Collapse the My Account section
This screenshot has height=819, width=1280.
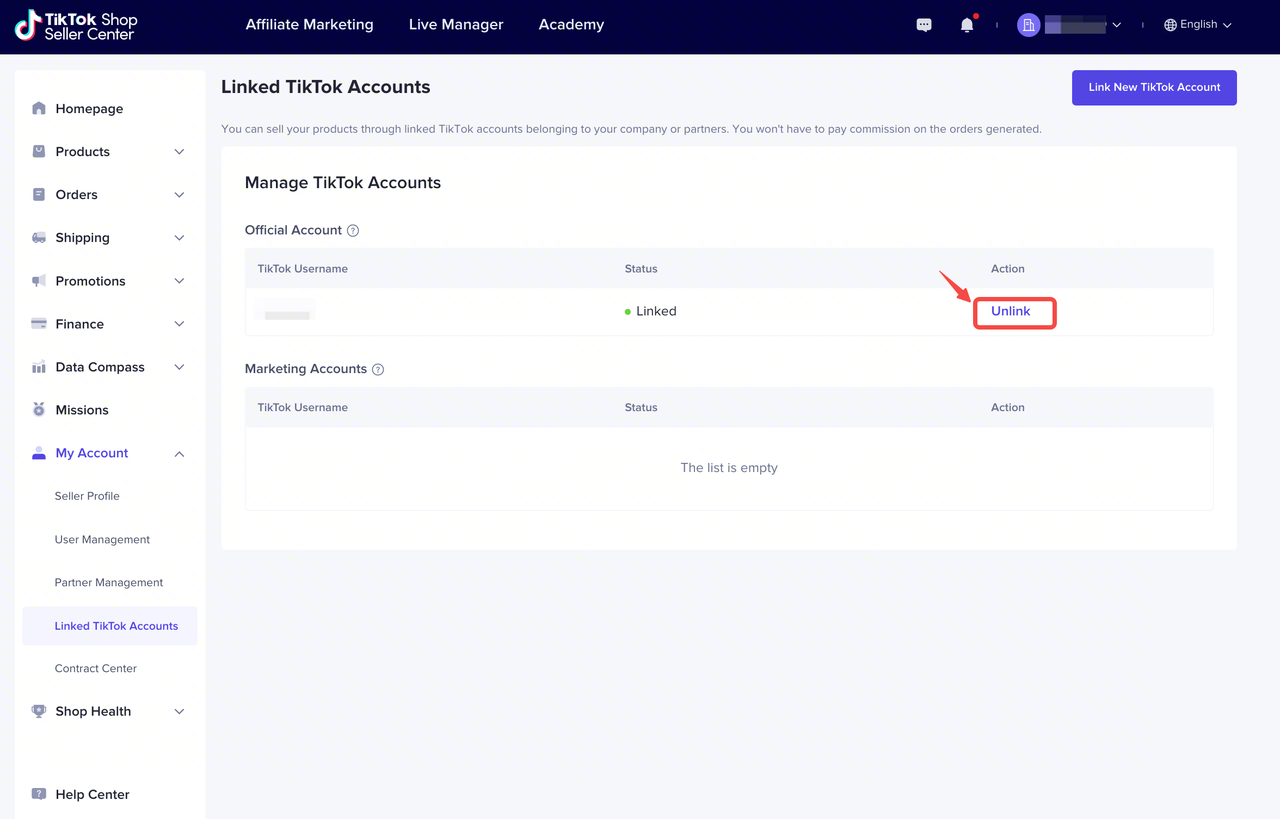[179, 454]
